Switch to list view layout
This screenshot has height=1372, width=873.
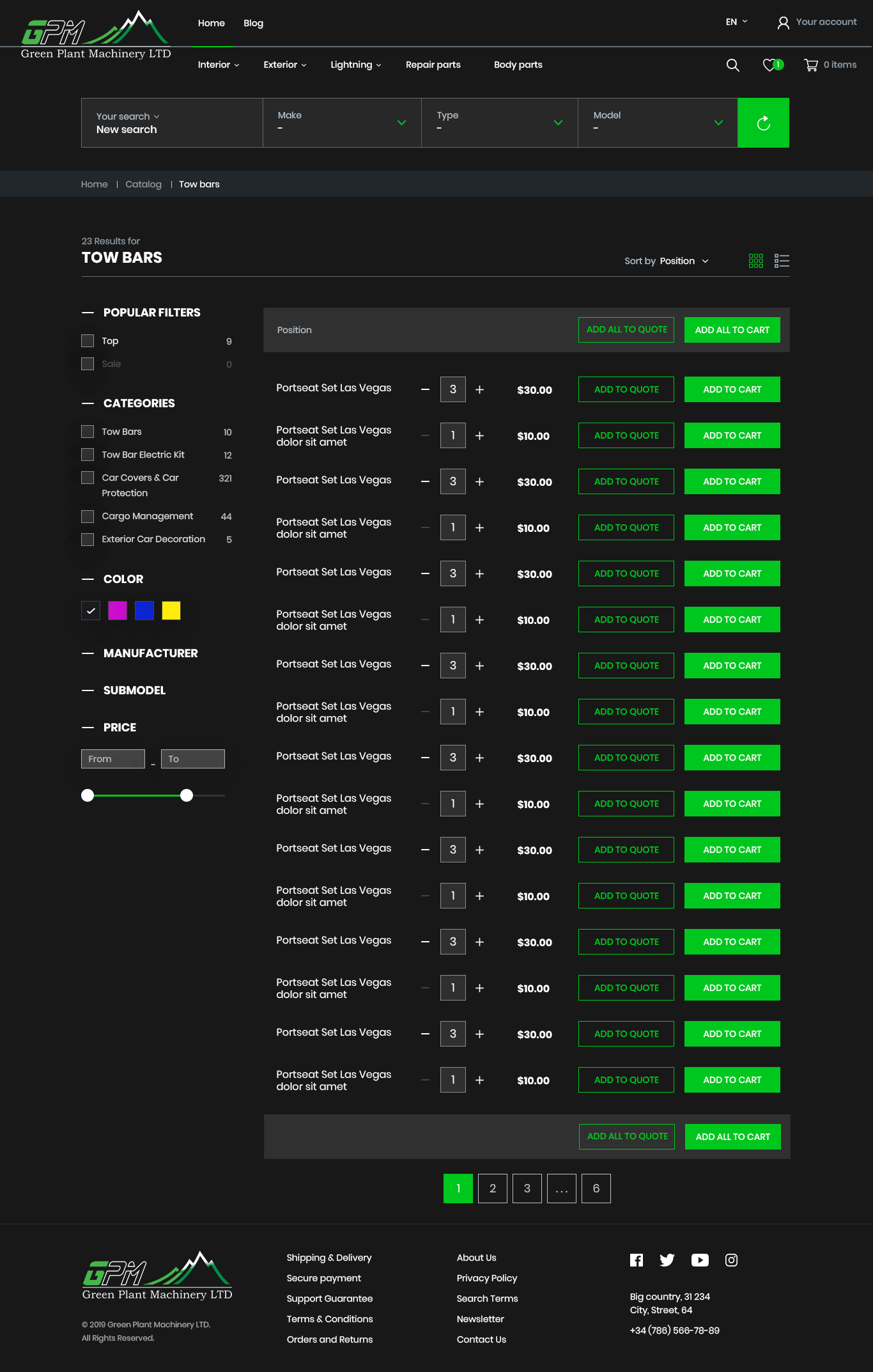click(x=782, y=261)
